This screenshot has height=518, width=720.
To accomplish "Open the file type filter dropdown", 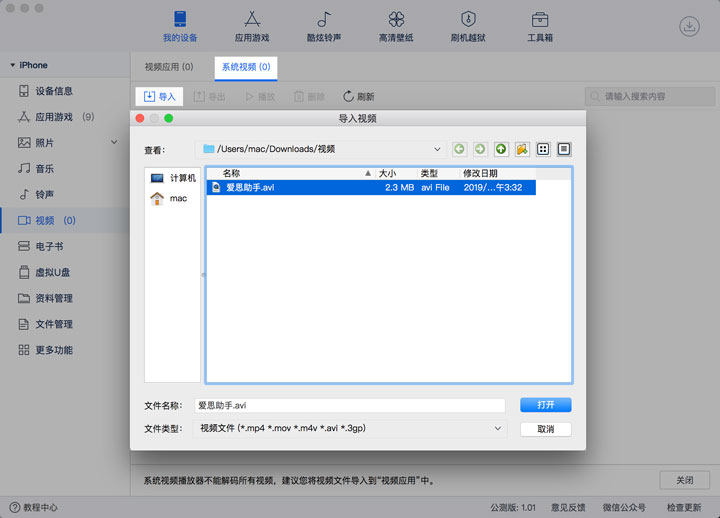I will pyautogui.click(x=350, y=428).
